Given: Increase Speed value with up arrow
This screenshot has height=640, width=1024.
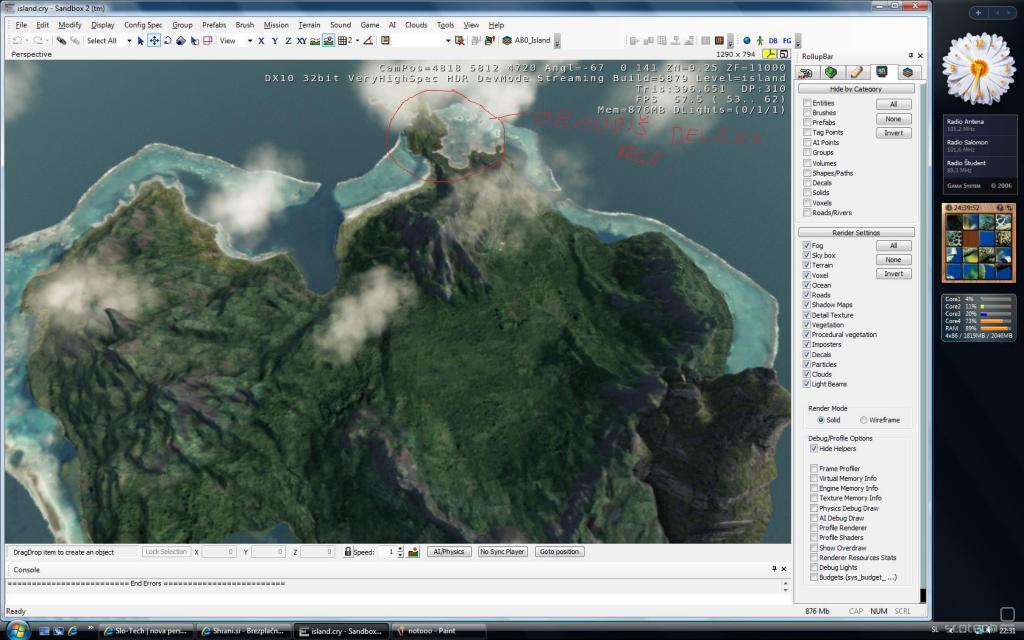Looking at the screenshot, I should coord(400,549).
